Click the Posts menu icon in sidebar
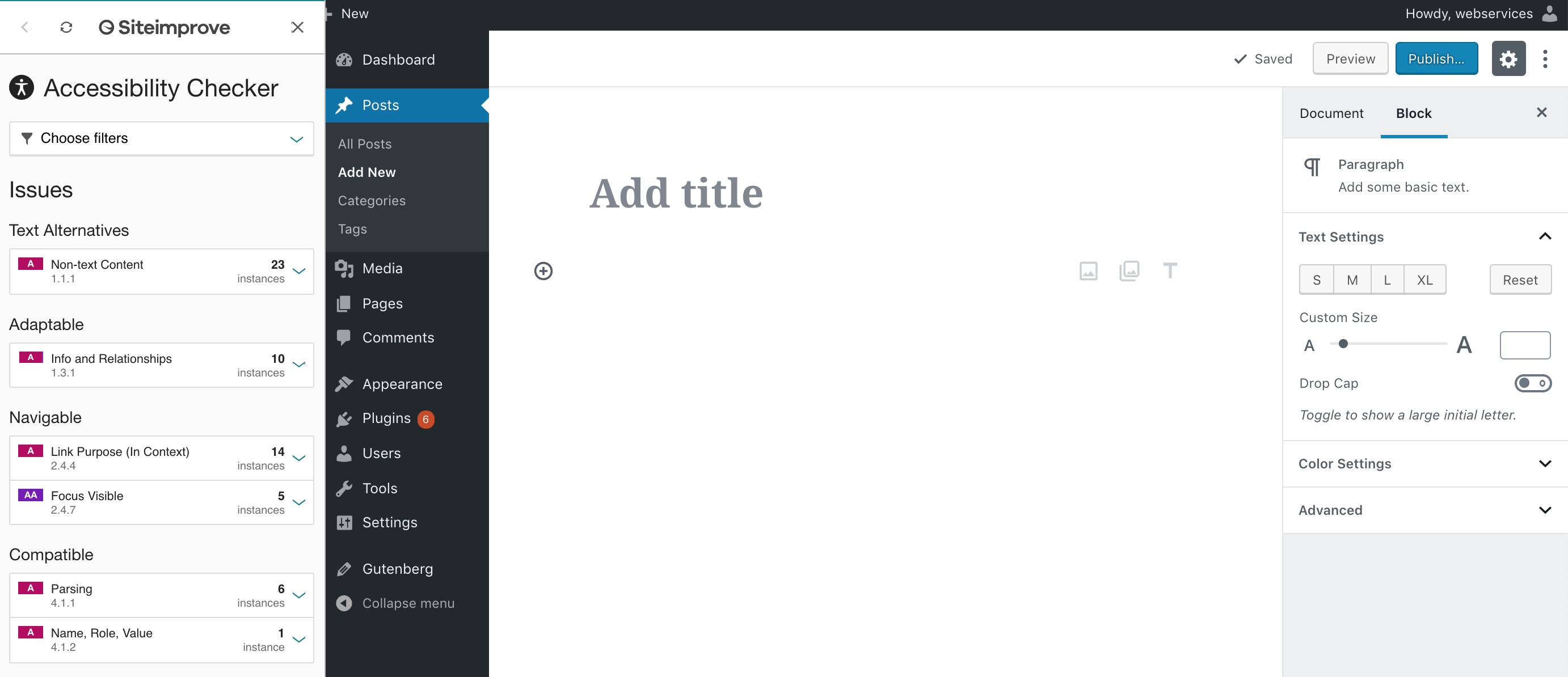This screenshot has width=1568, height=677. tap(344, 104)
